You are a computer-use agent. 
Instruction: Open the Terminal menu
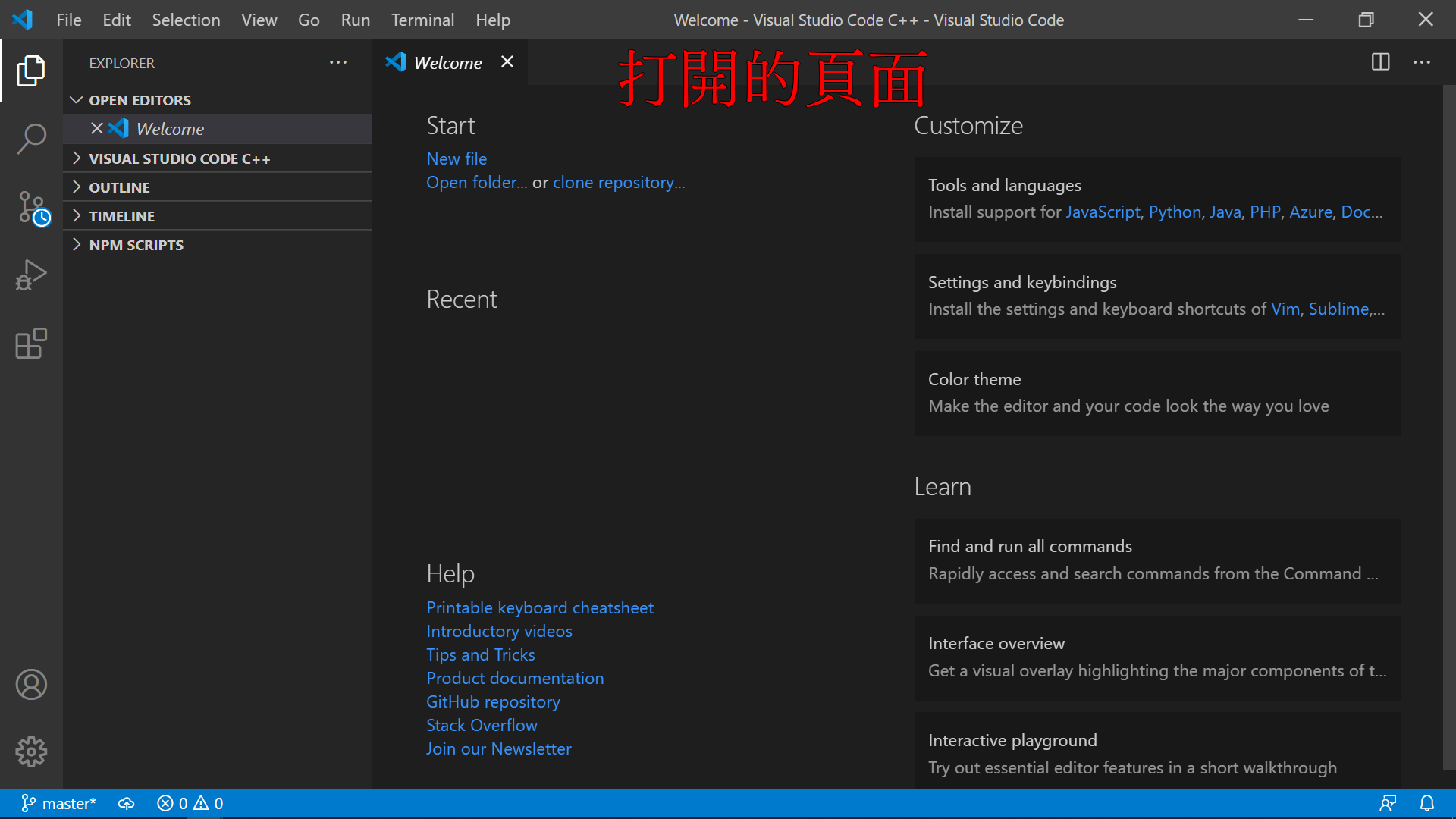422,20
